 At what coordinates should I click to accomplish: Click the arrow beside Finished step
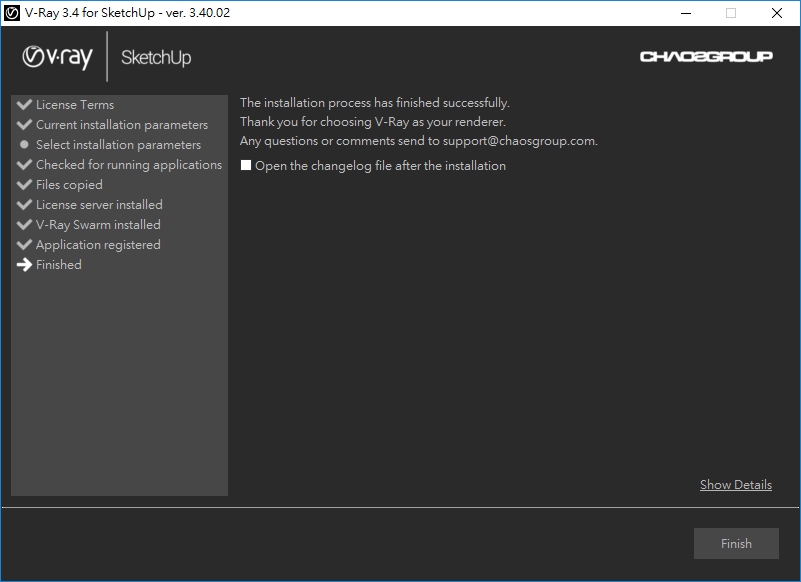24,264
